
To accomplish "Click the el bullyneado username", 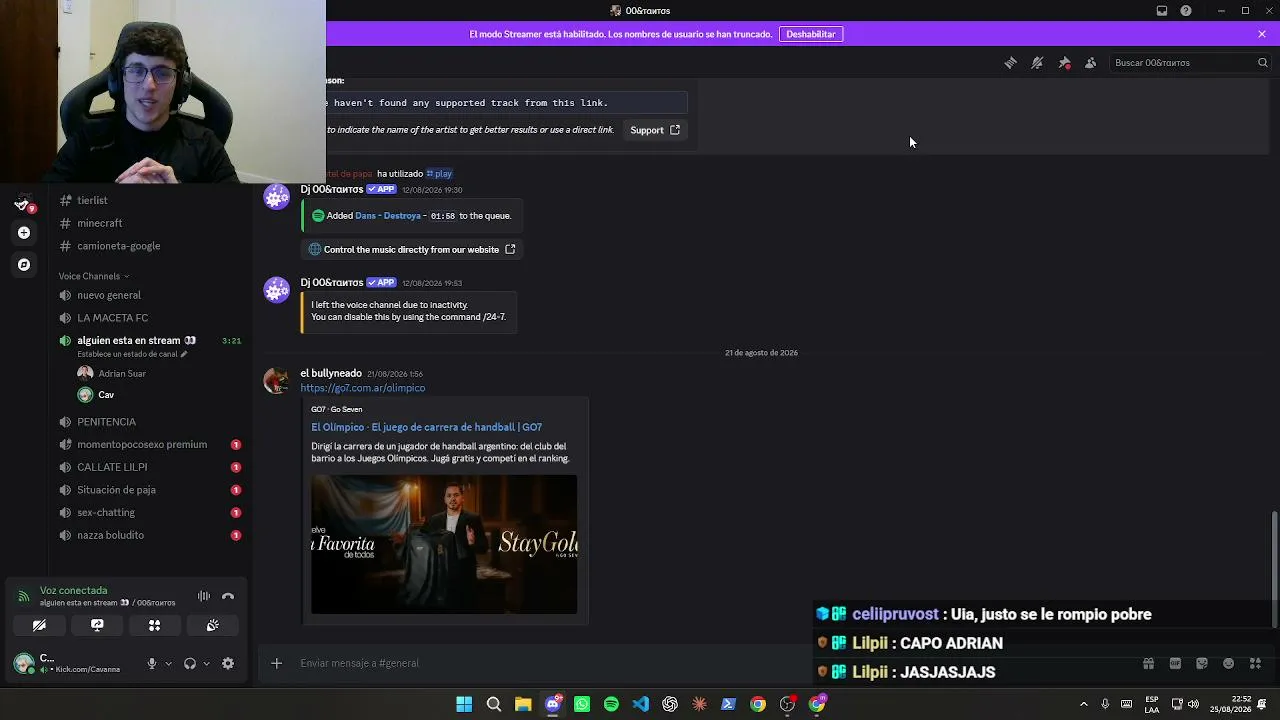I will click(331, 373).
